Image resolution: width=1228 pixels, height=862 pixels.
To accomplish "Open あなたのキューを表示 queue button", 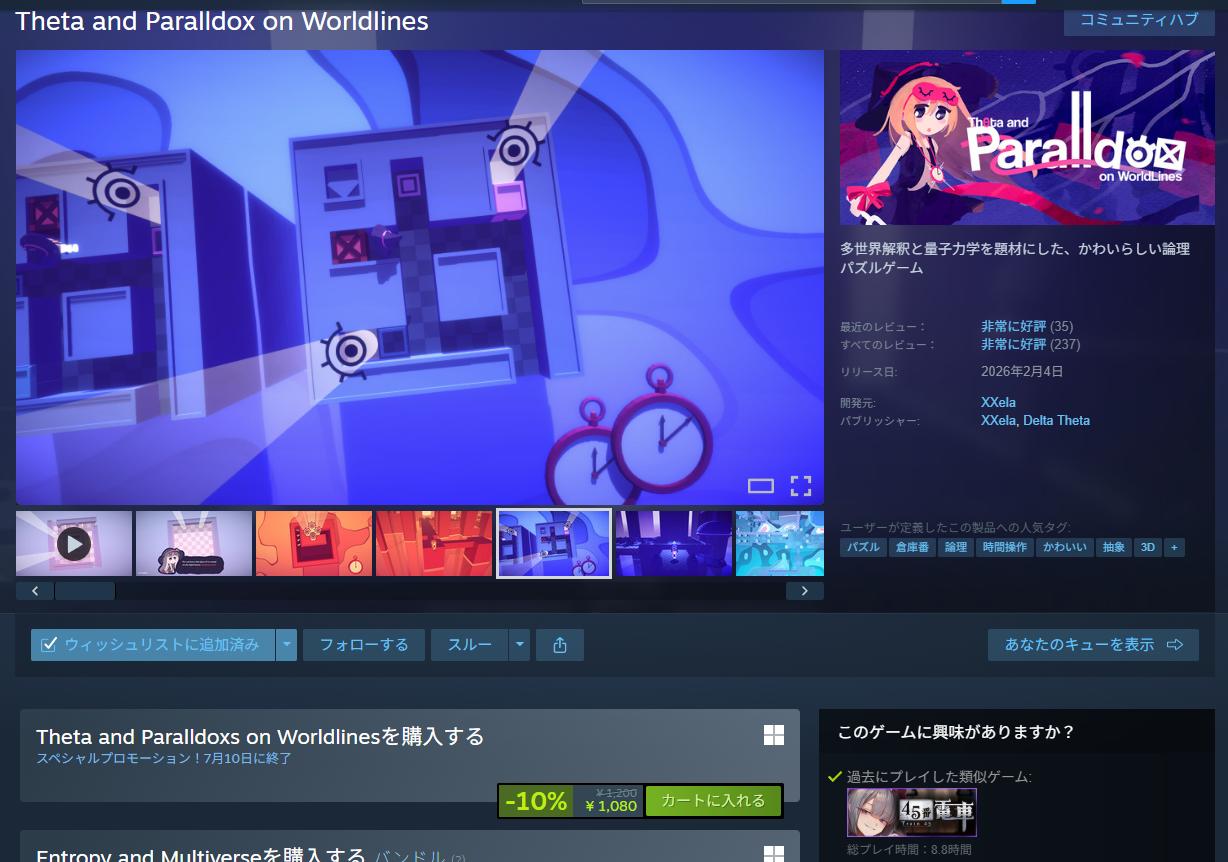I will pos(1094,645).
